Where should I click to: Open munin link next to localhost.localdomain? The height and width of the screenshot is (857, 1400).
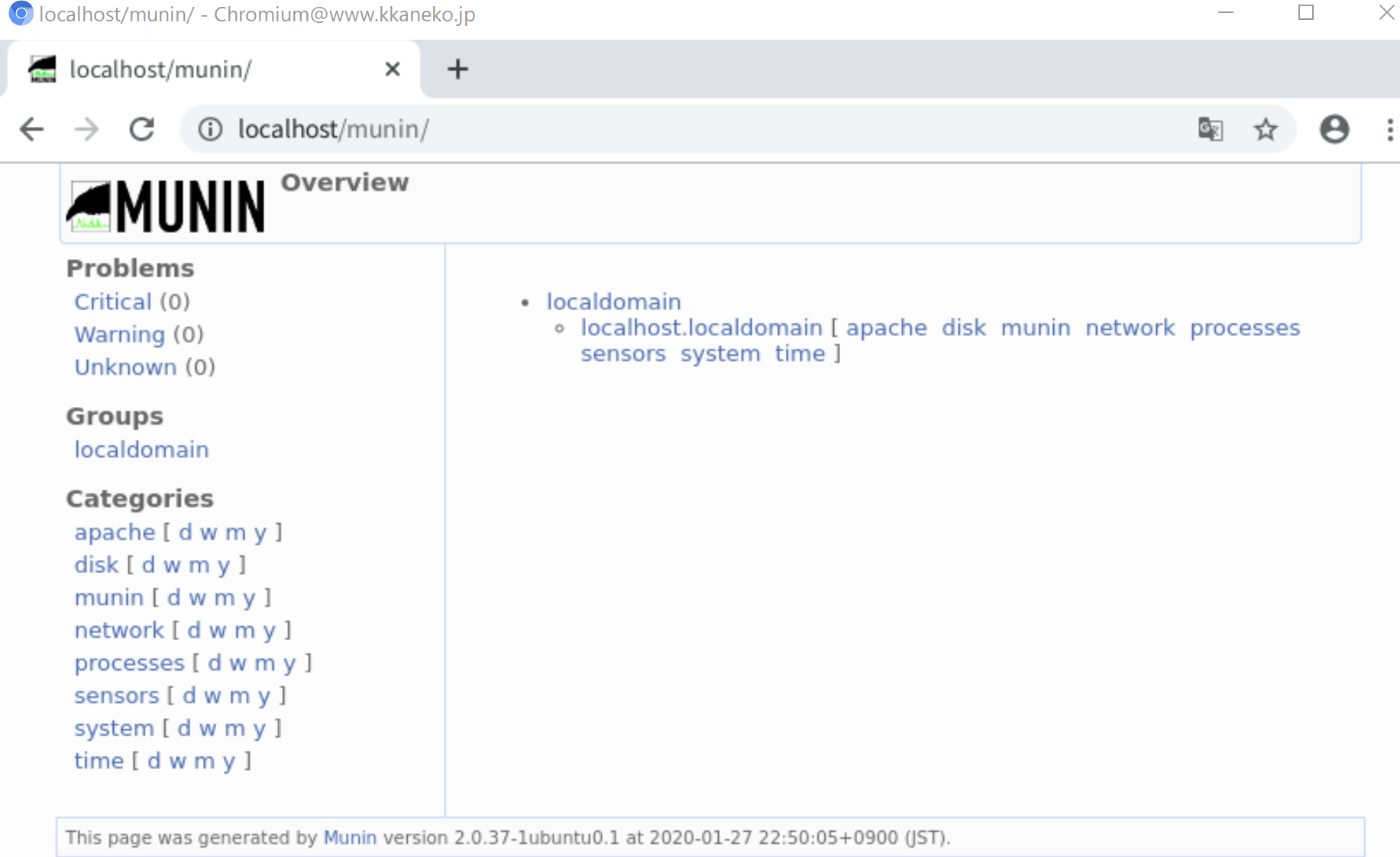tap(1036, 328)
